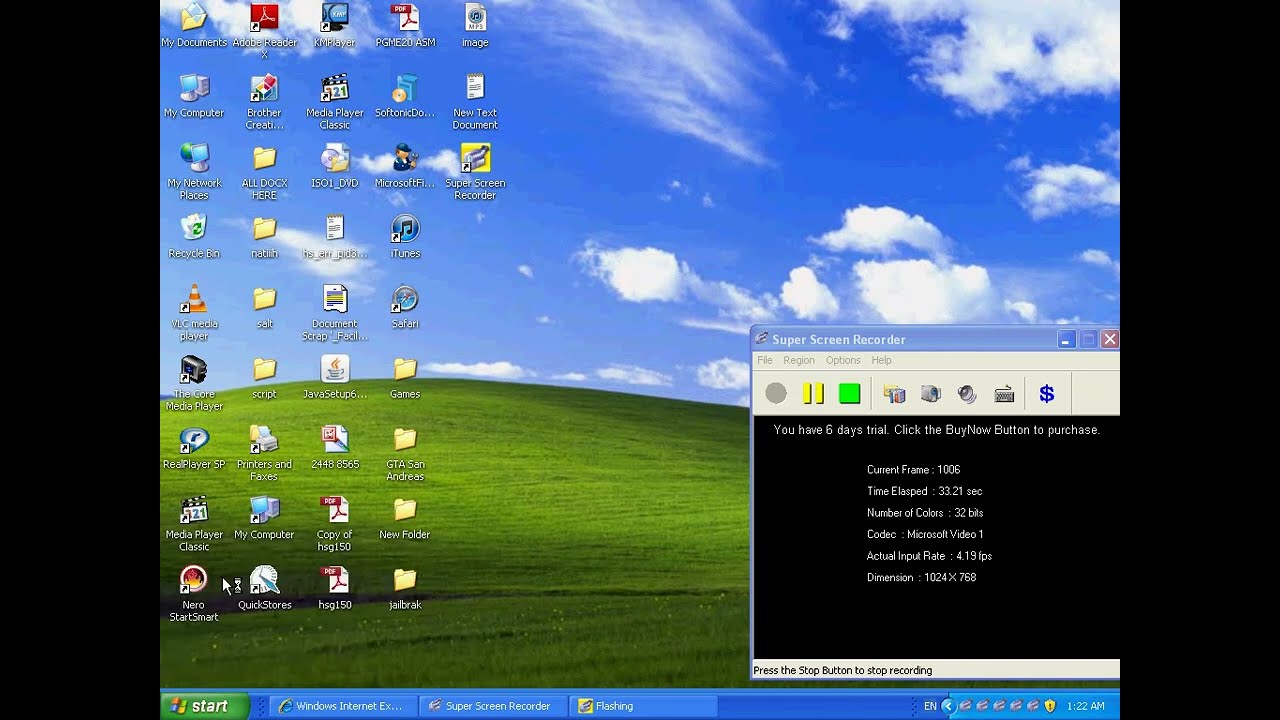
Task: Pause recording with the yellow pause button
Action: point(813,394)
